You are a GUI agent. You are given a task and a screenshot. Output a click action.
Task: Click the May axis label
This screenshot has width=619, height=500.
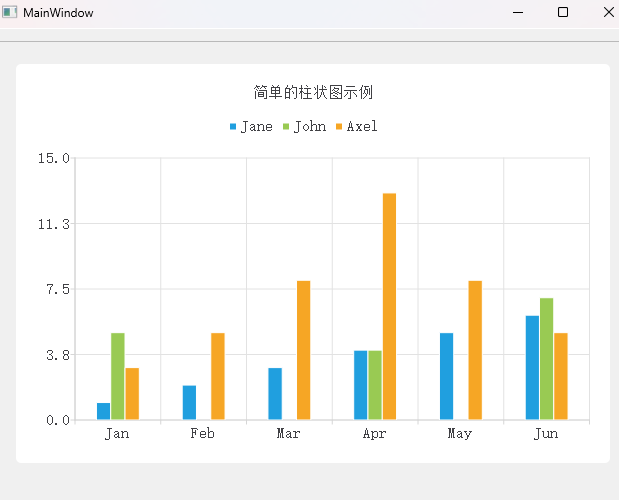tap(460, 434)
